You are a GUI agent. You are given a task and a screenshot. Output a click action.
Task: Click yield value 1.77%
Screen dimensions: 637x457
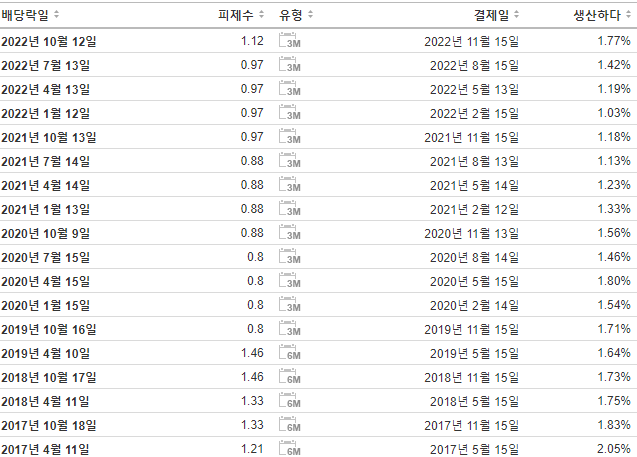point(614,41)
